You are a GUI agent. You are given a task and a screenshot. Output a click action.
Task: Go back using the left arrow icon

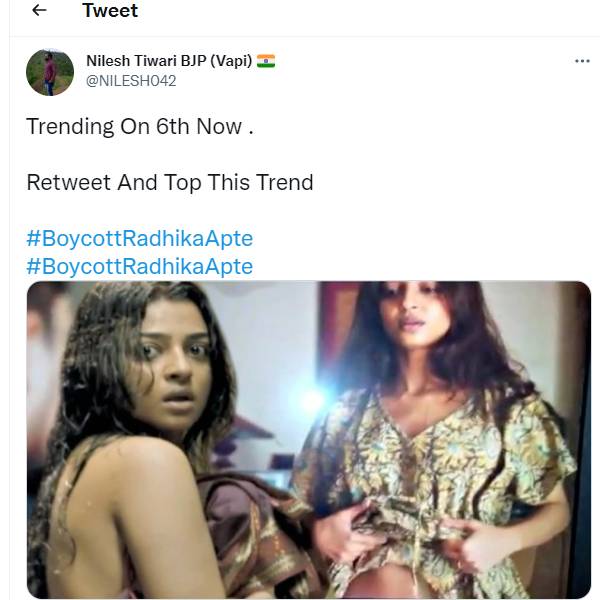(x=39, y=10)
